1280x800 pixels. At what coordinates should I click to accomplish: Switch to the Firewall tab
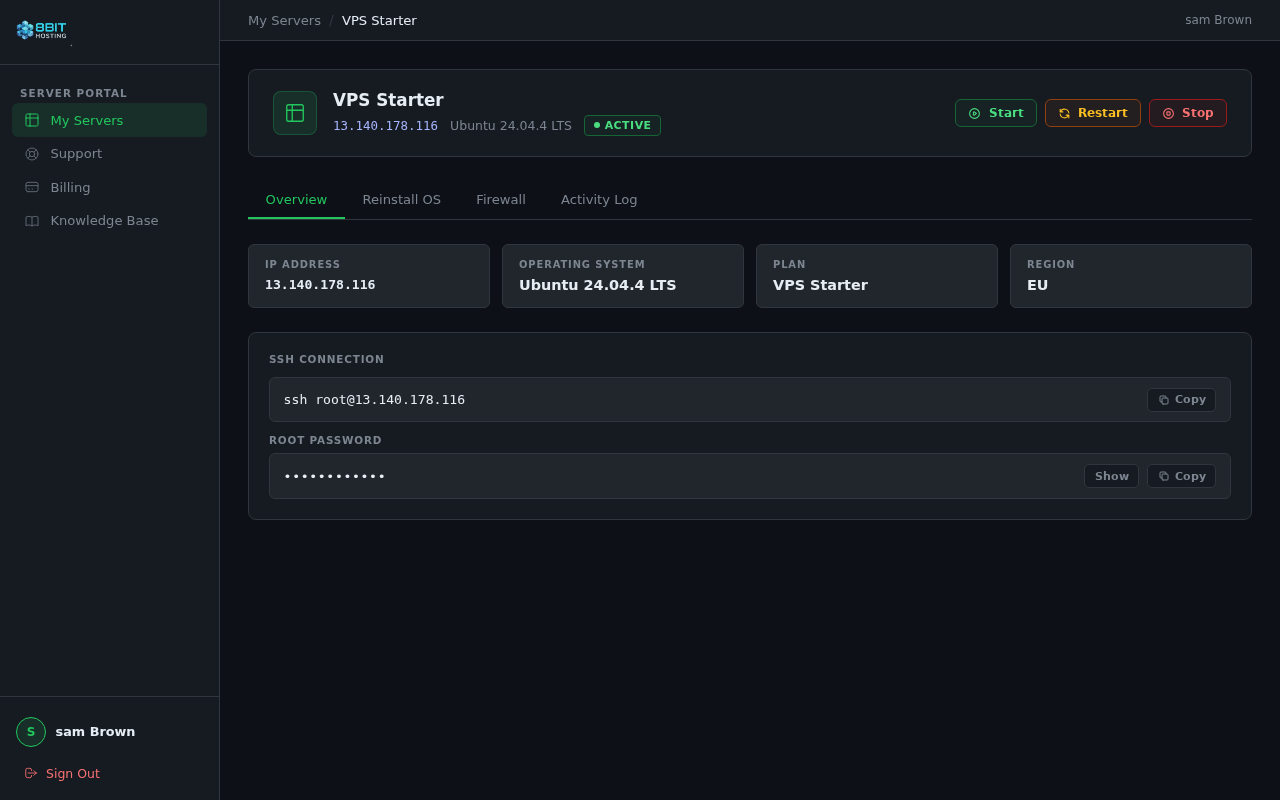tap(501, 199)
